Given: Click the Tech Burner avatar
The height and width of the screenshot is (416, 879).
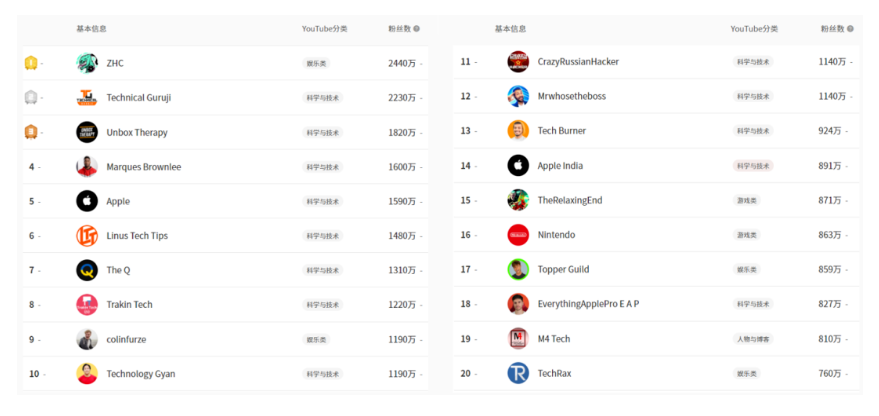Looking at the screenshot, I should coord(518,131).
